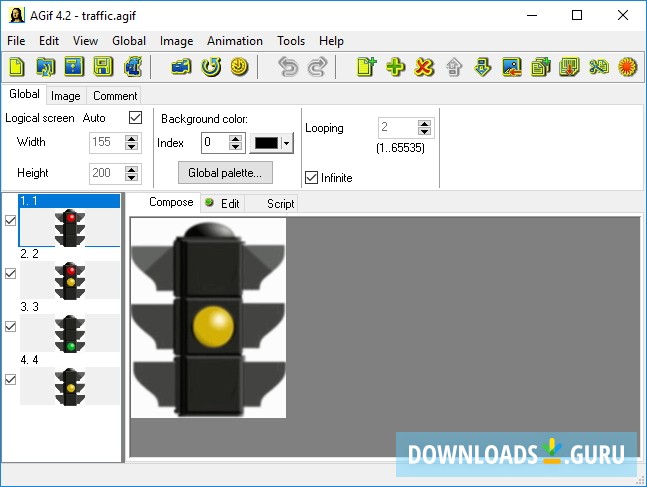Click the AGif app icon in title bar
This screenshot has height=487, width=647.
pos(17,16)
